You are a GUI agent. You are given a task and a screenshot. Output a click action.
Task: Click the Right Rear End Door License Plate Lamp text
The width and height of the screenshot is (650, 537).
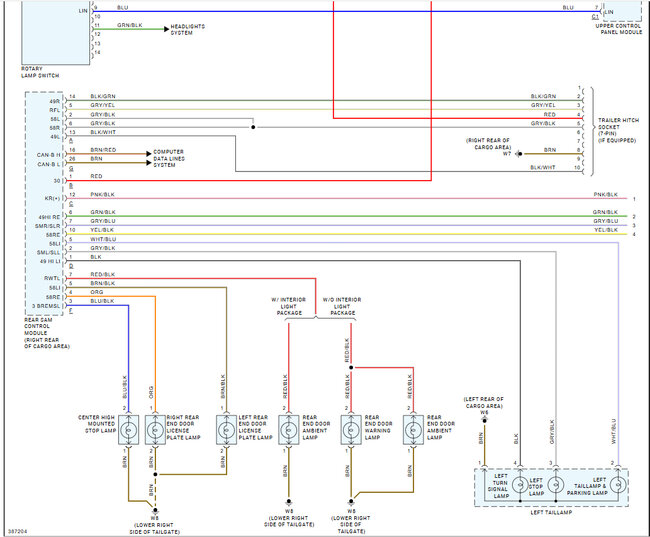tap(183, 427)
